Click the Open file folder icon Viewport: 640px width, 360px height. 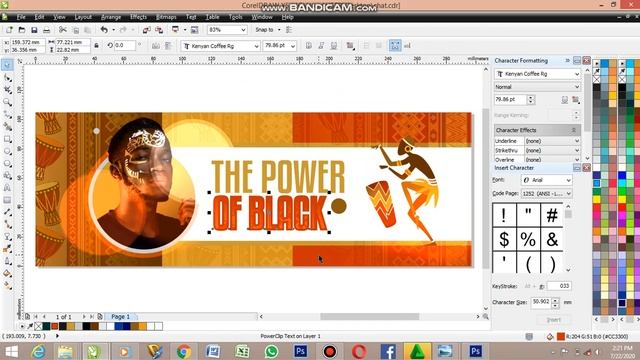pos(22,30)
